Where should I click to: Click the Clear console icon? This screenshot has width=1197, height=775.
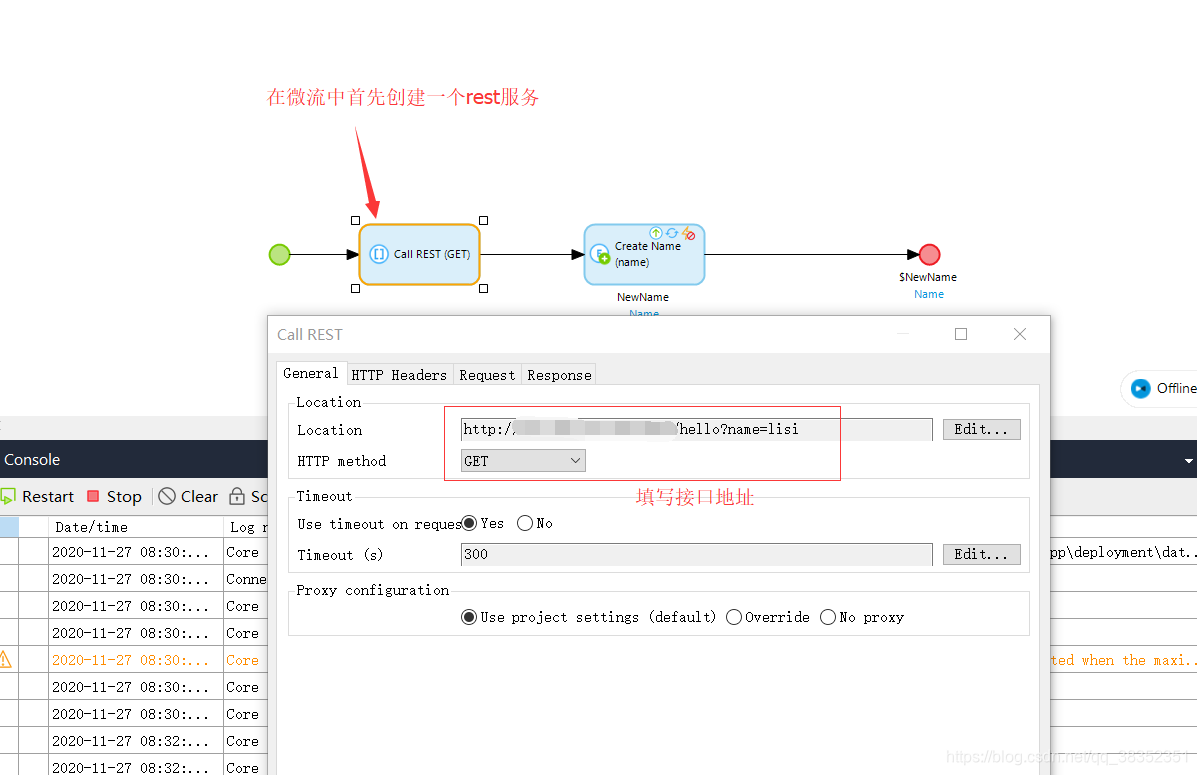pyautogui.click(x=166, y=496)
